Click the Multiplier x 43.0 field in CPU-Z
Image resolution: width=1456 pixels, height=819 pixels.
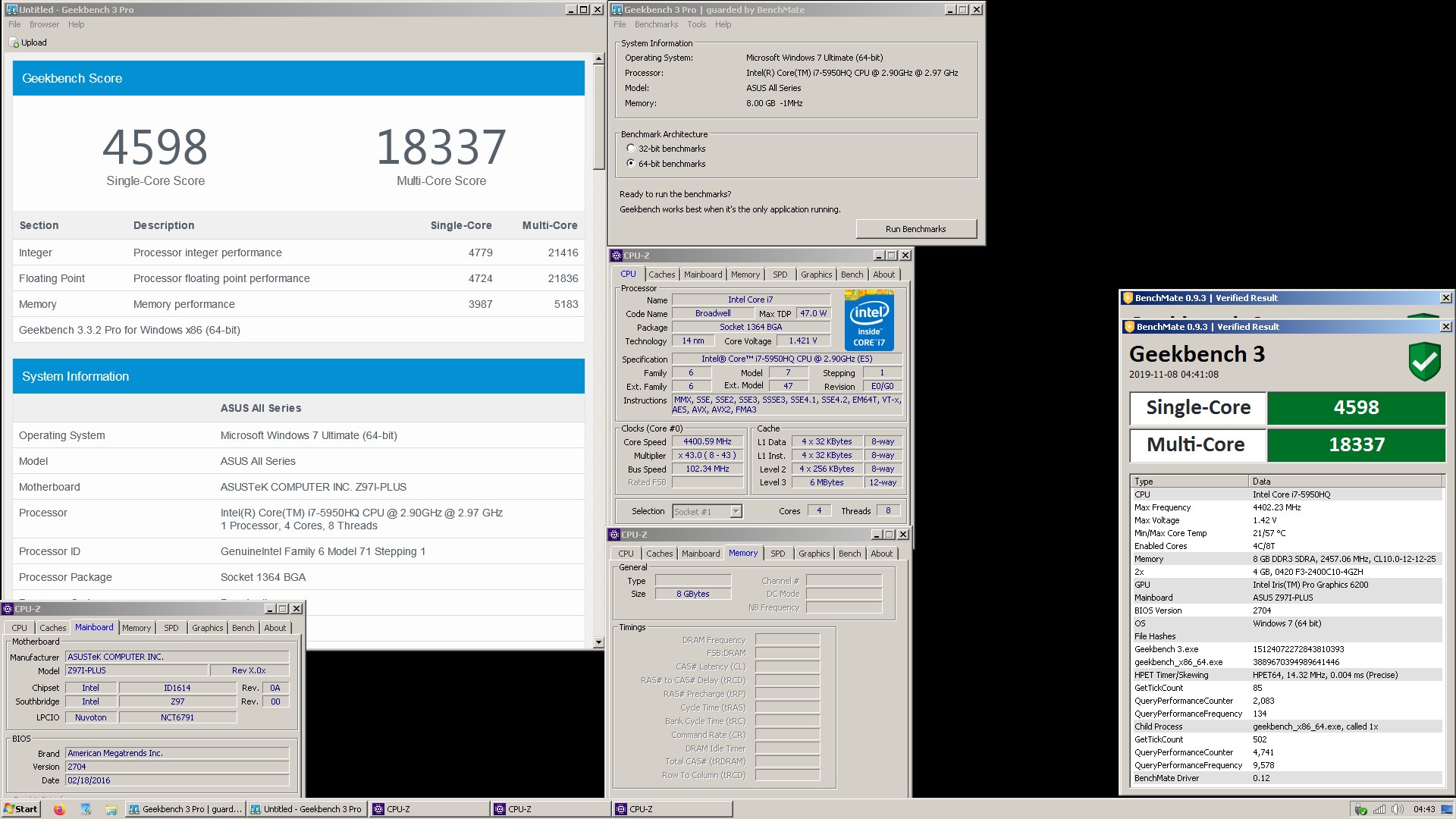707,456
